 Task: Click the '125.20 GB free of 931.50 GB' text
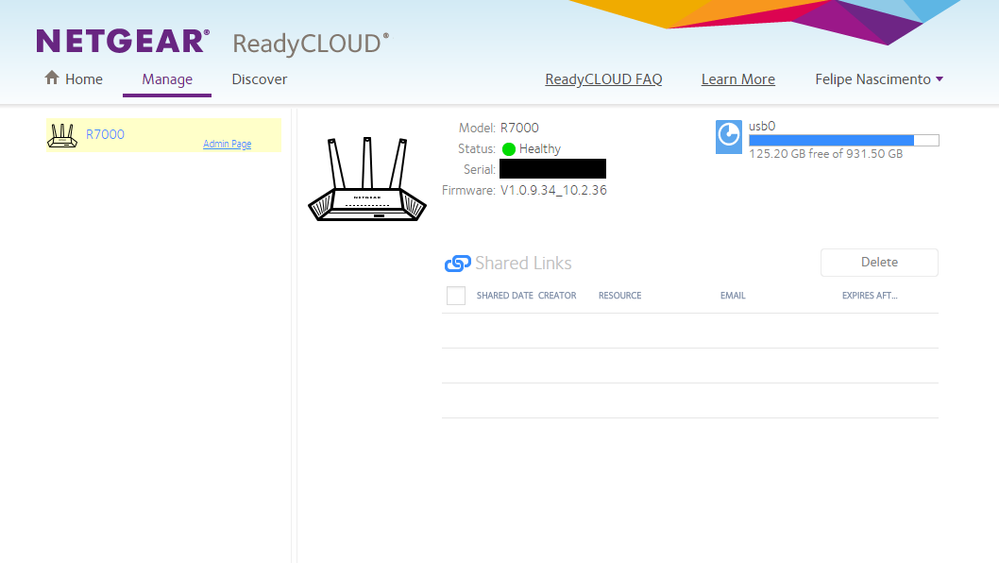click(x=826, y=154)
